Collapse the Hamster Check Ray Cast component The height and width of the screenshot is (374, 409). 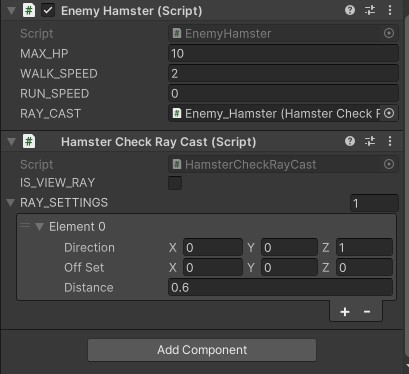coord(11,142)
